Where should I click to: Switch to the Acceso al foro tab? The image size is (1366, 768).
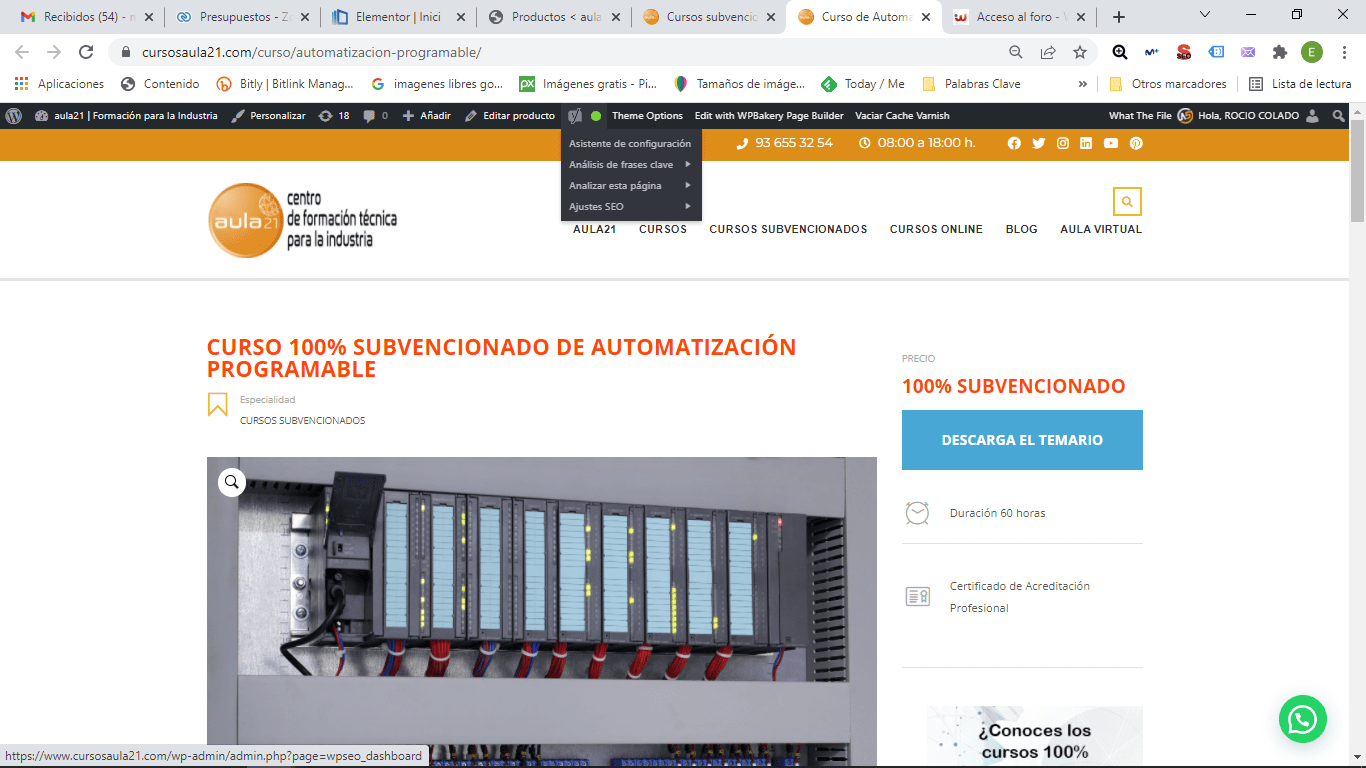[x=1020, y=17]
